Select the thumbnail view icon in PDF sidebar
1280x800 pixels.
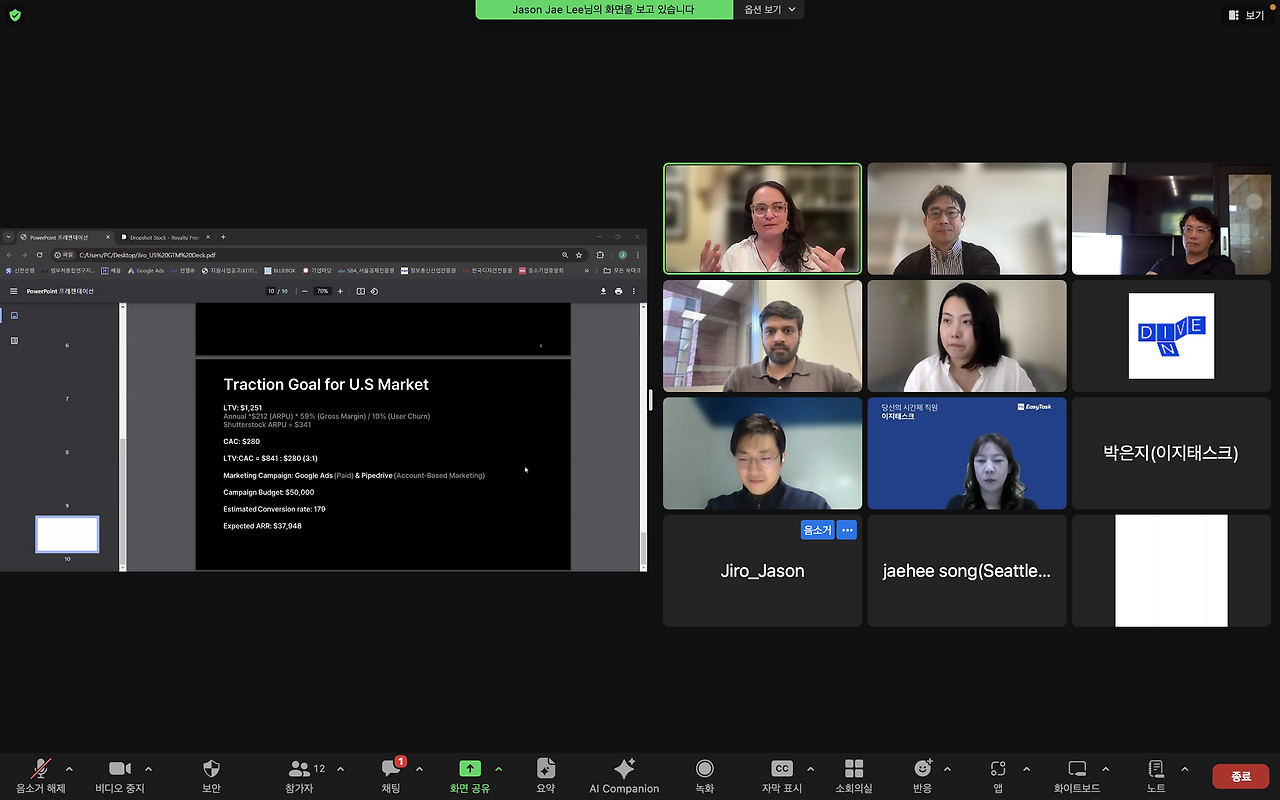tap(14, 315)
